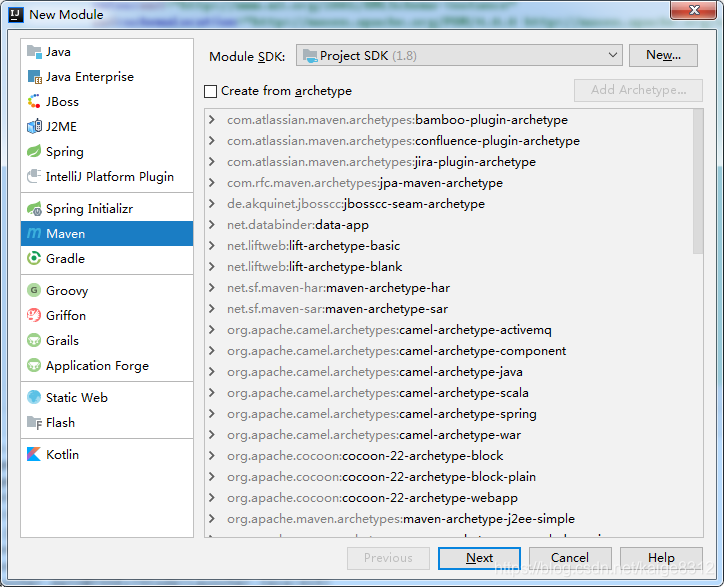This screenshot has height=587, width=724.
Task: Click the JBoss colorful icon
Action: (x=34, y=102)
